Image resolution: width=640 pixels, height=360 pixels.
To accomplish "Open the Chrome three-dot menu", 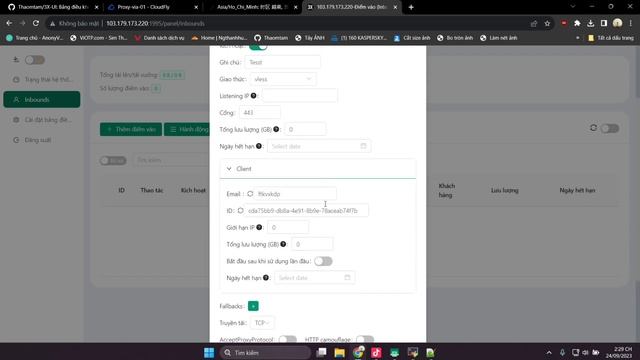I will [x=631, y=23].
